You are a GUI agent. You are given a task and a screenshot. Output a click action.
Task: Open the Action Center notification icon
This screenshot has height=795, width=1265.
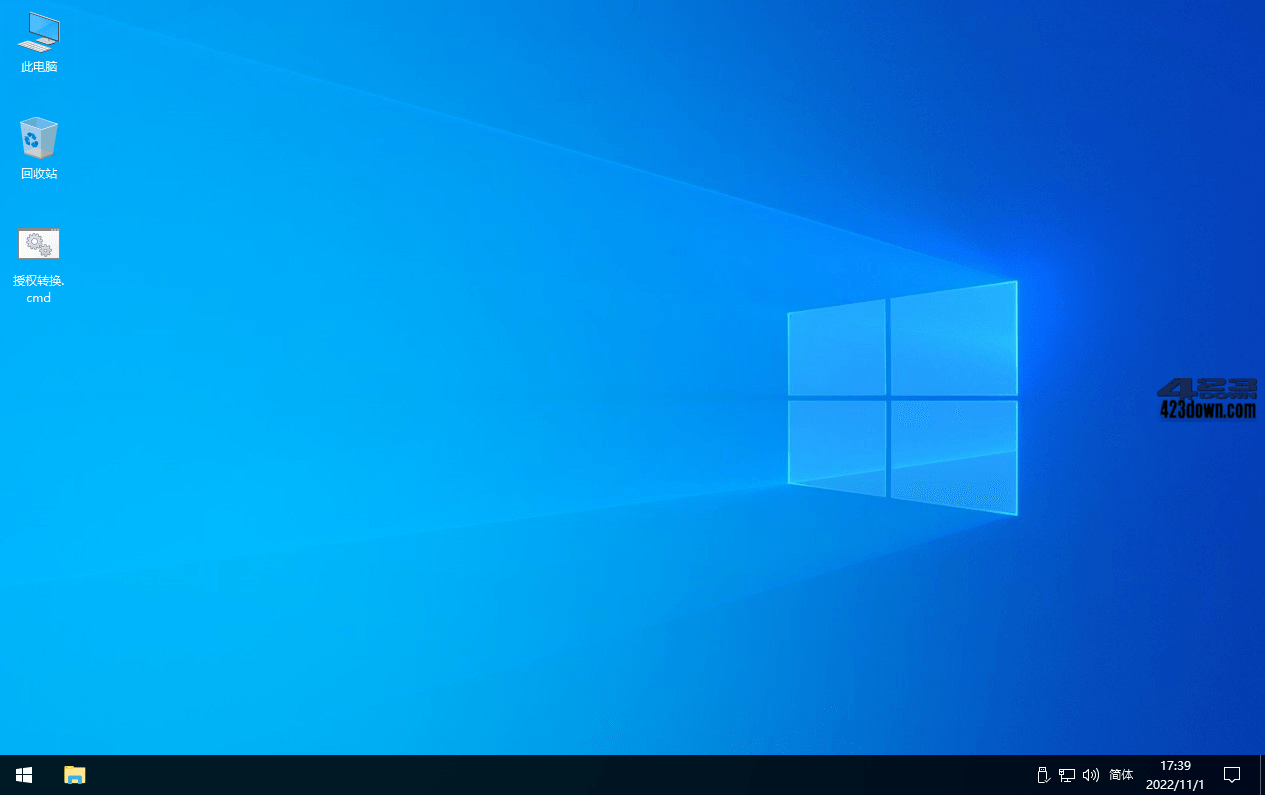click(x=1231, y=775)
